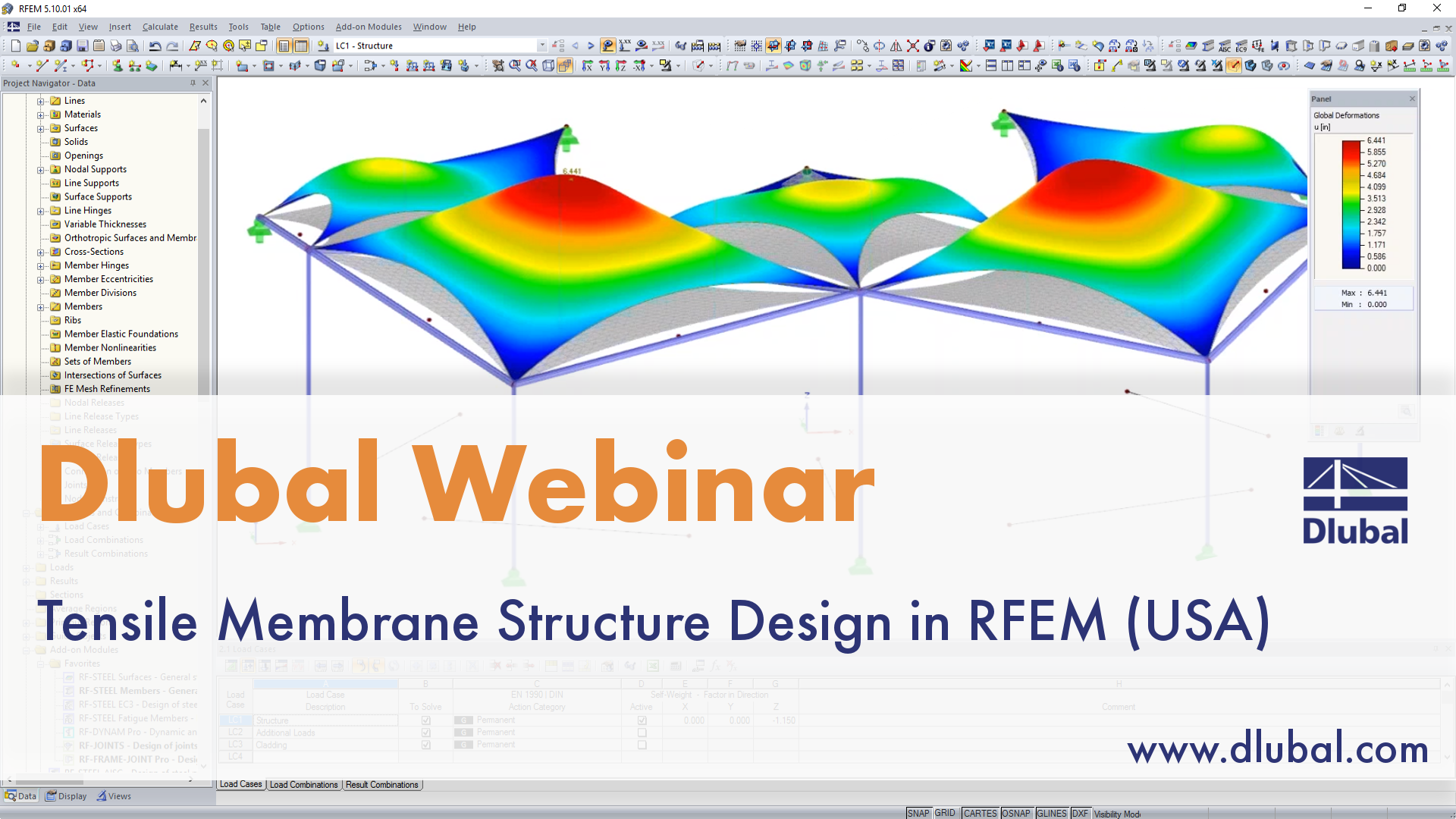Print the current view
The width and height of the screenshot is (1456, 819).
click(116, 45)
